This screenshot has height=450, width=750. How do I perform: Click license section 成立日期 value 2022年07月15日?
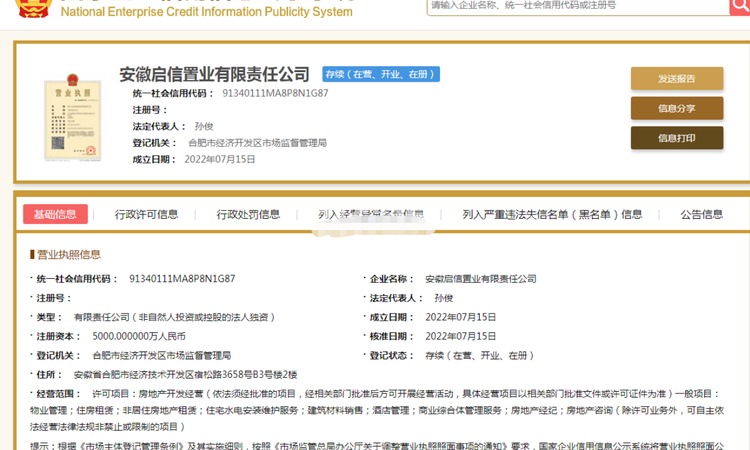(461, 317)
